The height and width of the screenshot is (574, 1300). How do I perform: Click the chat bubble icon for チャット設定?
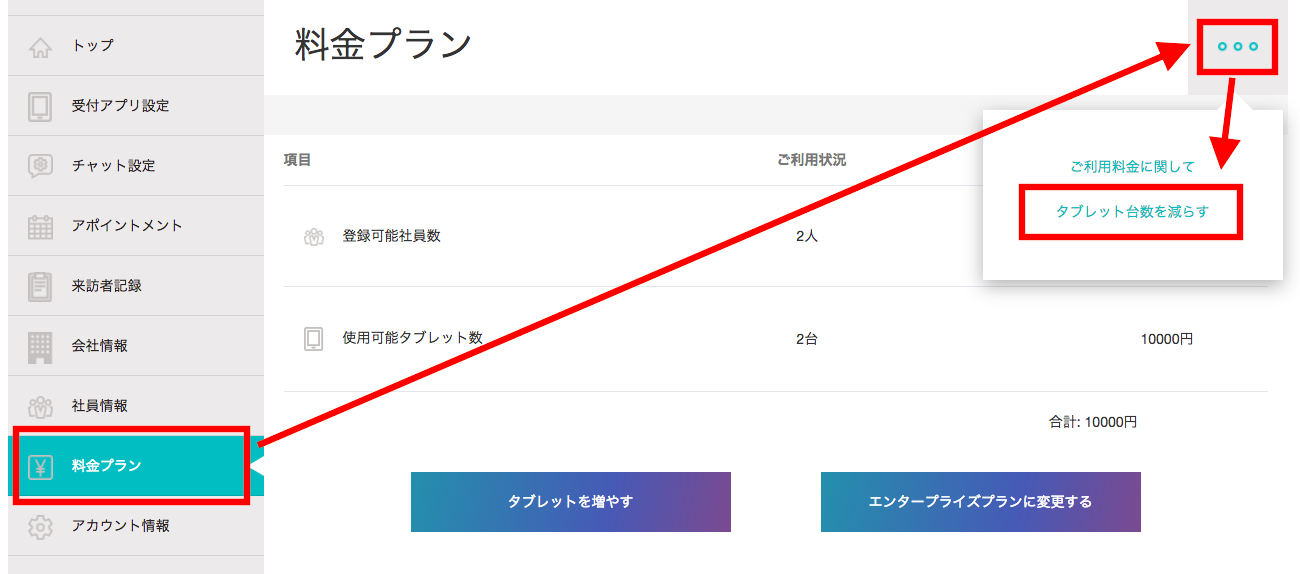tap(40, 166)
